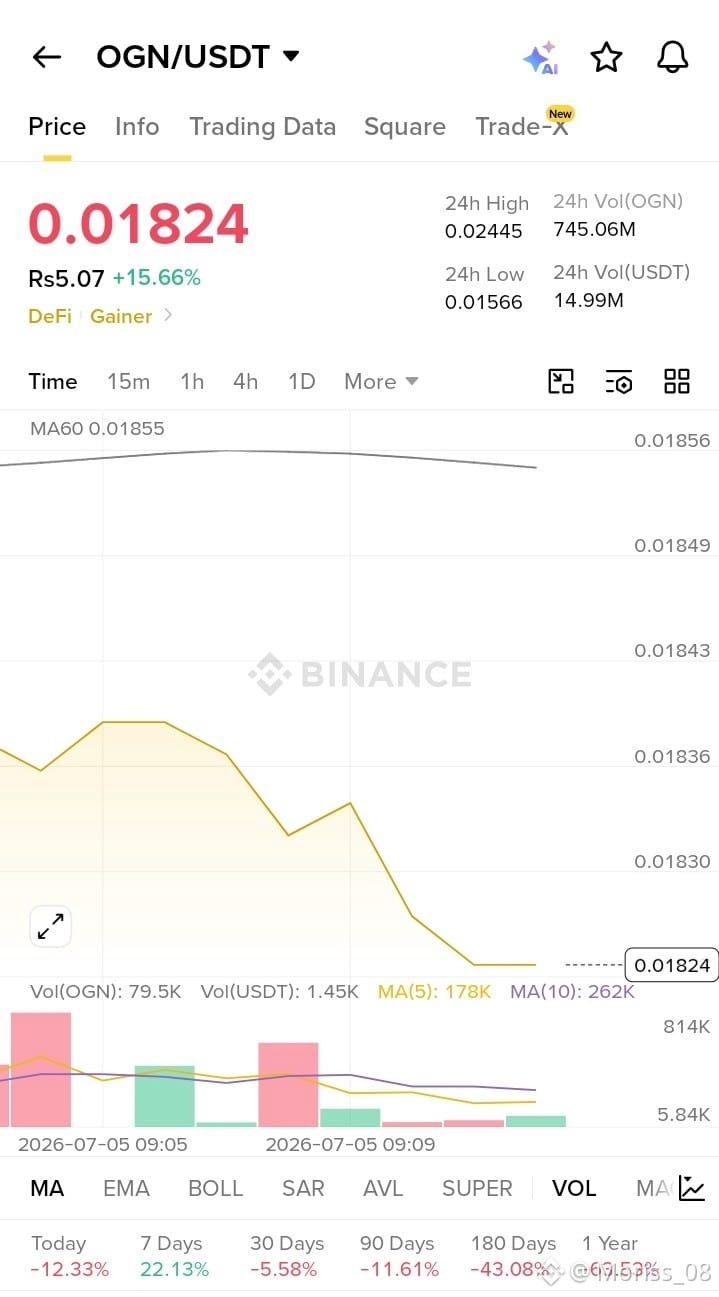Toggle the VOL sub-indicator

click(574, 1188)
